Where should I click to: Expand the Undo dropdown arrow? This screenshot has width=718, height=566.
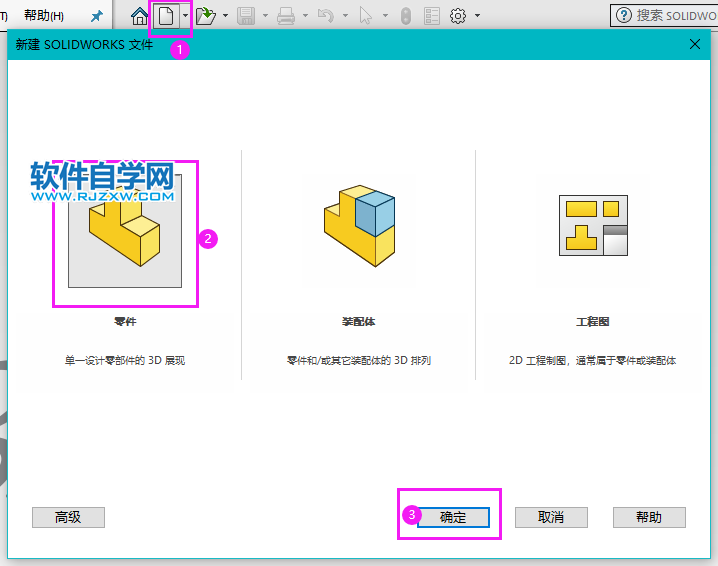click(345, 16)
